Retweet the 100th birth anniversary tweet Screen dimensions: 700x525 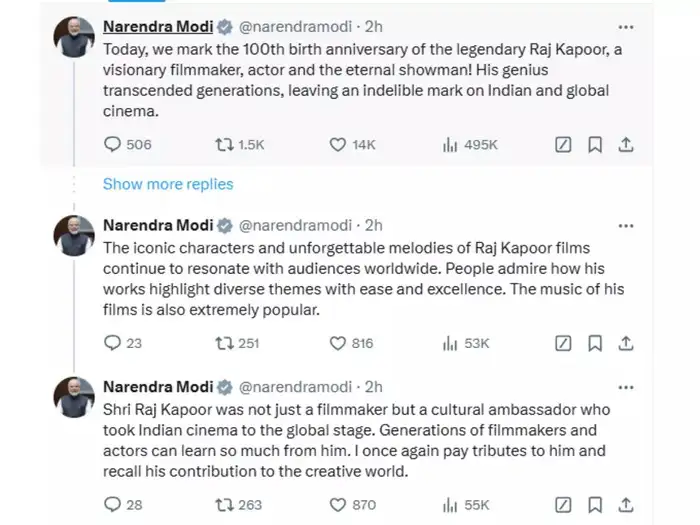click(x=225, y=144)
